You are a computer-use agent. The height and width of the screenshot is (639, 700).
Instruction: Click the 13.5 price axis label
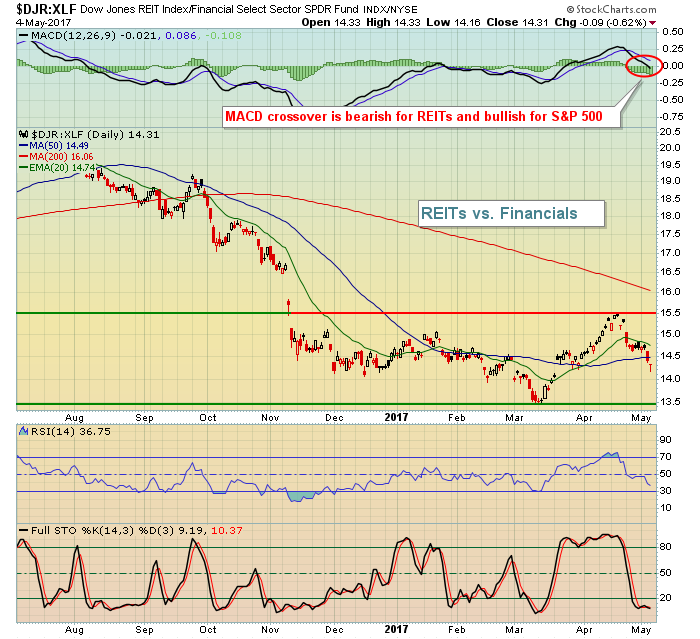(670, 401)
